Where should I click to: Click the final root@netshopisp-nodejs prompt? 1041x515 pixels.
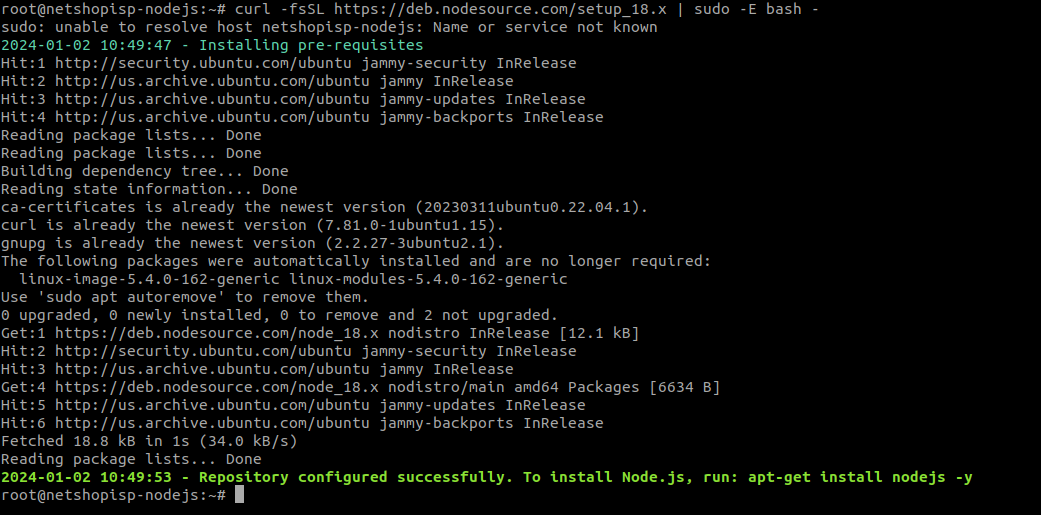pyautogui.click(x=114, y=495)
